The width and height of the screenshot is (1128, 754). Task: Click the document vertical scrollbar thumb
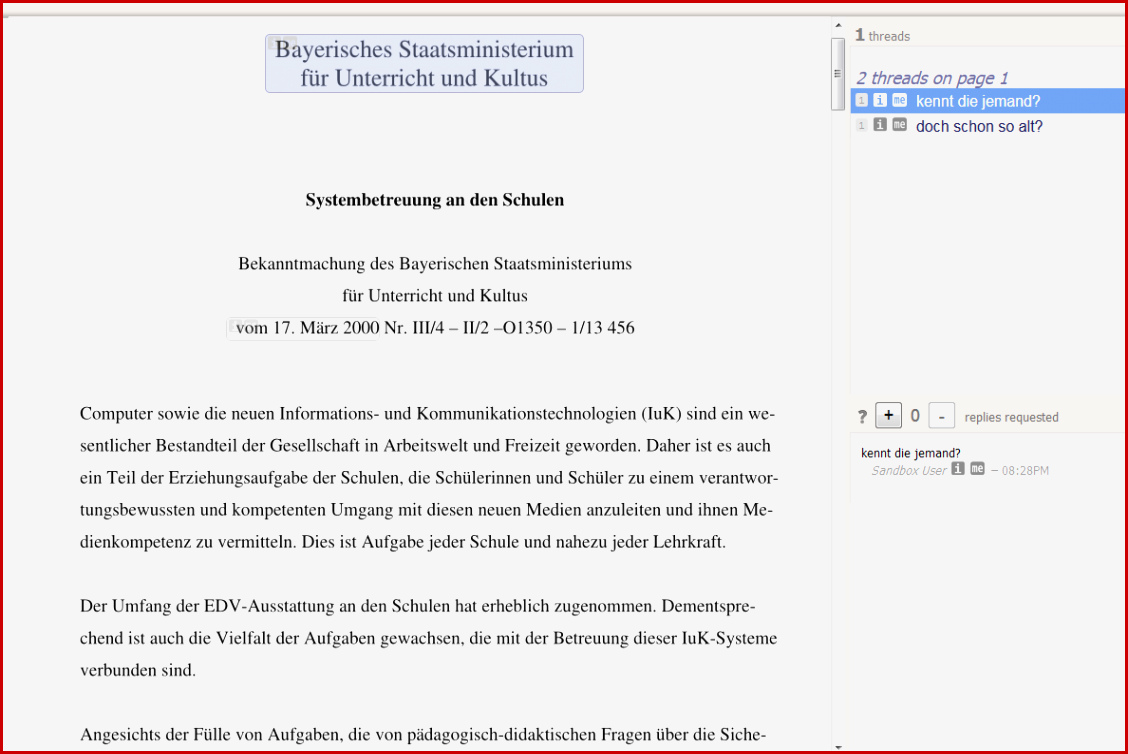(837, 73)
